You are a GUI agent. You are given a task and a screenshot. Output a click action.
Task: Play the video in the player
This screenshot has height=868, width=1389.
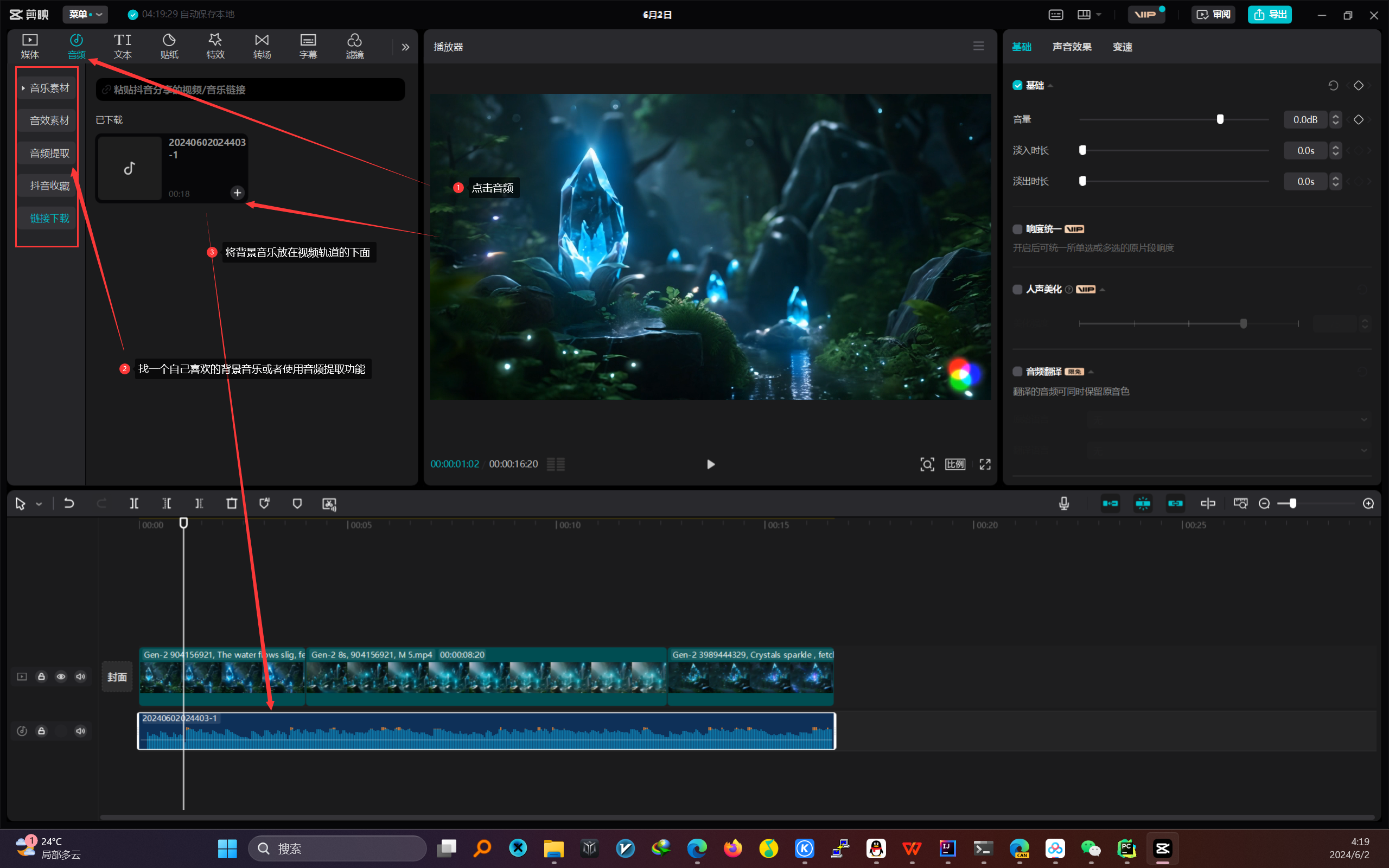tap(711, 464)
